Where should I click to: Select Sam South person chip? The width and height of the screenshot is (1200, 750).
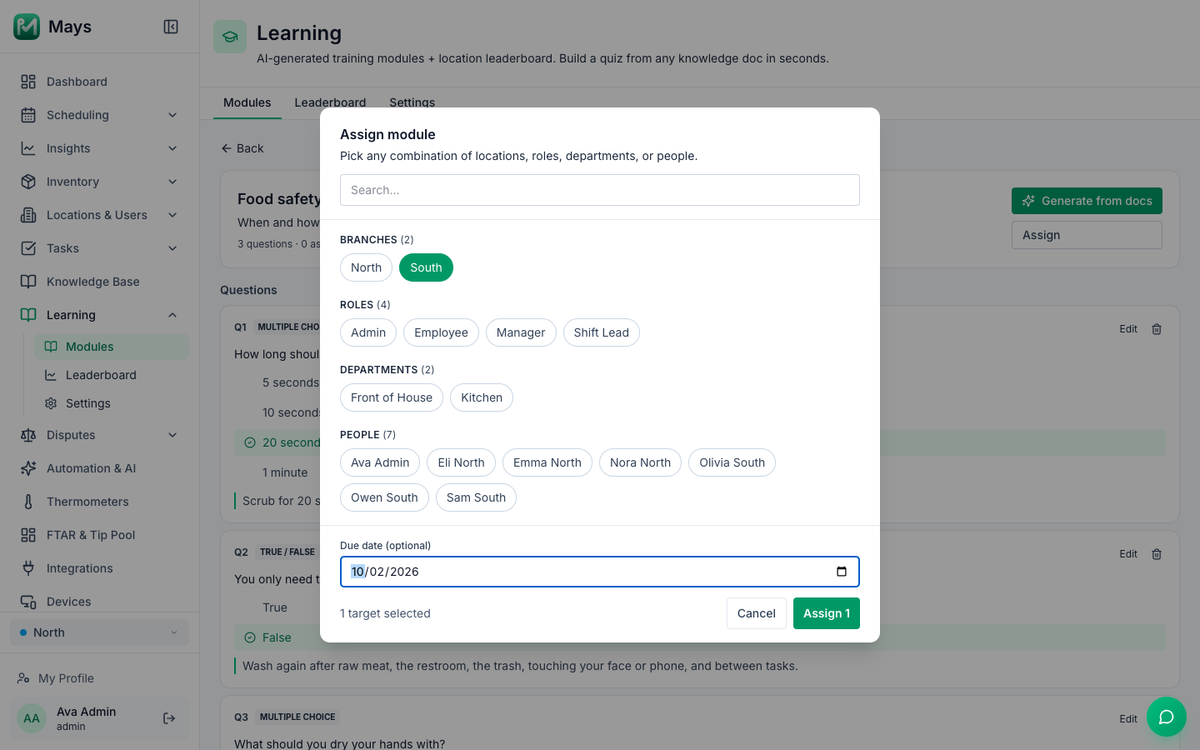pos(476,498)
